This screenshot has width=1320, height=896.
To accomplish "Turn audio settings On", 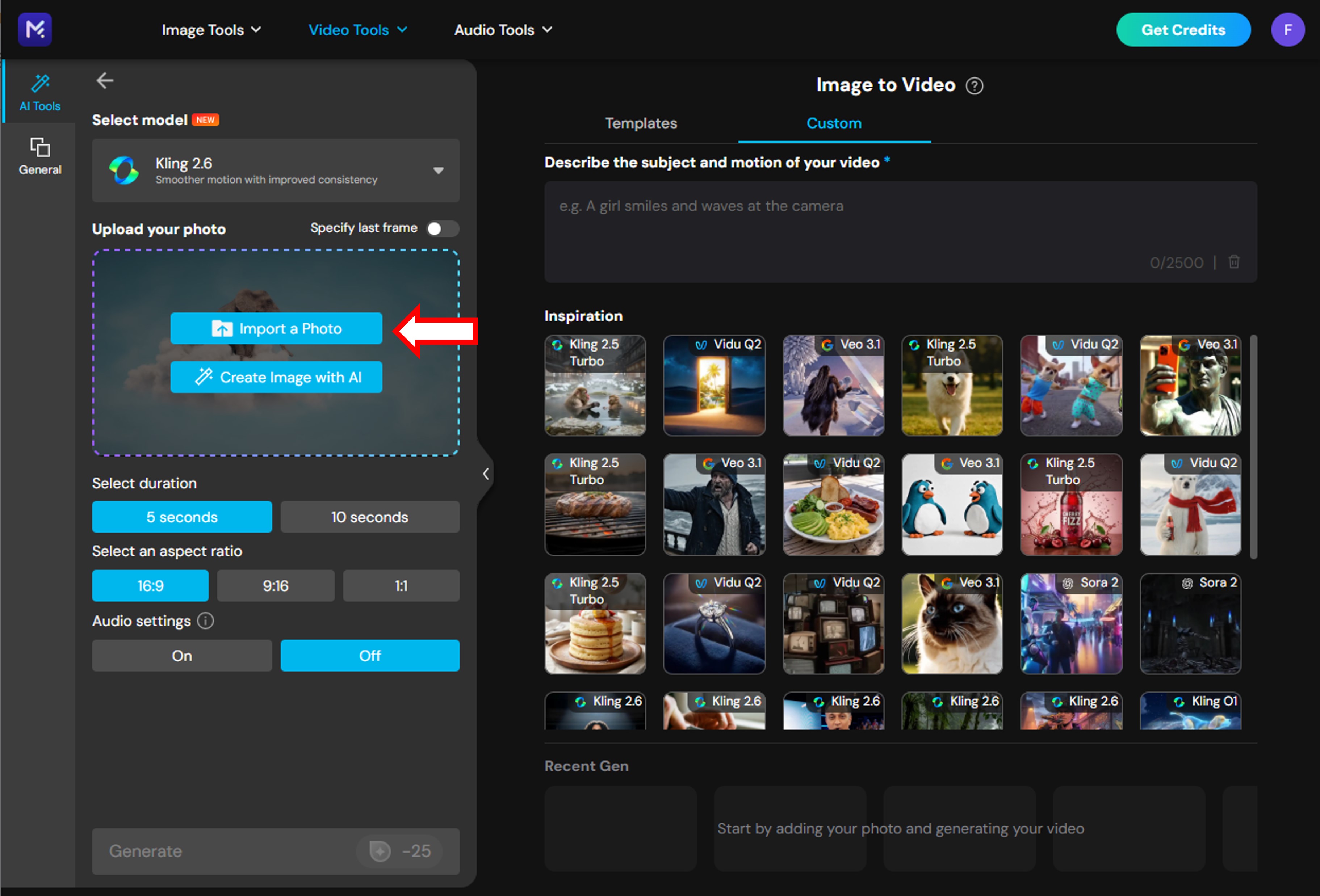I will 182,655.
